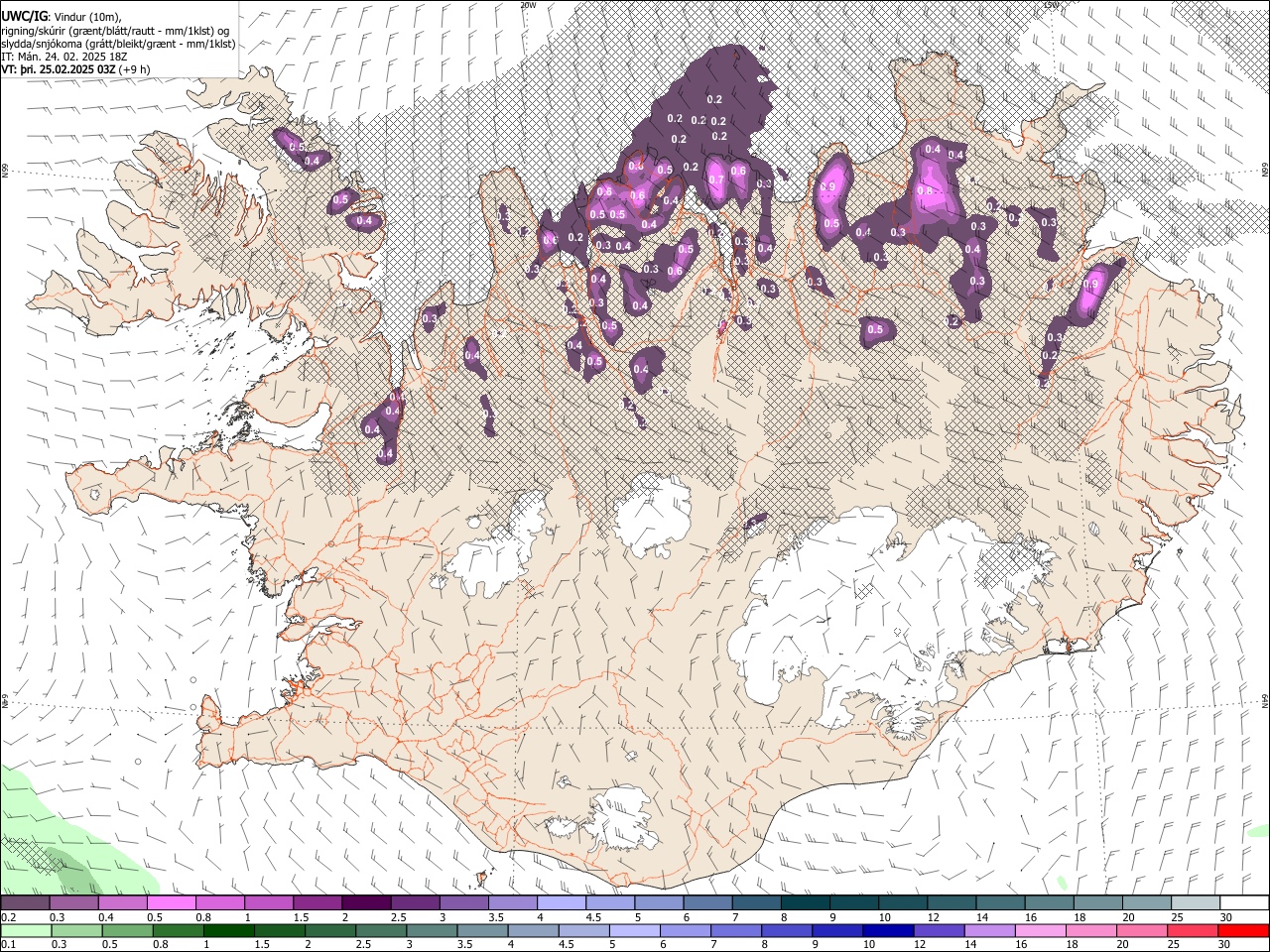The width and height of the screenshot is (1270, 952).
Task: Click the '20W' longitude label at top edge
Action: (528, 4)
